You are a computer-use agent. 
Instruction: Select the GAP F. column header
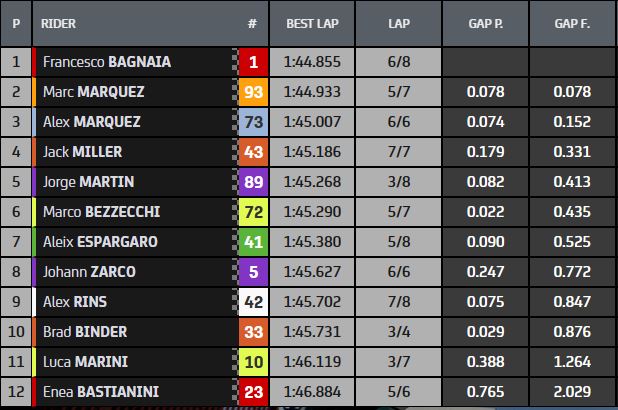click(x=573, y=22)
